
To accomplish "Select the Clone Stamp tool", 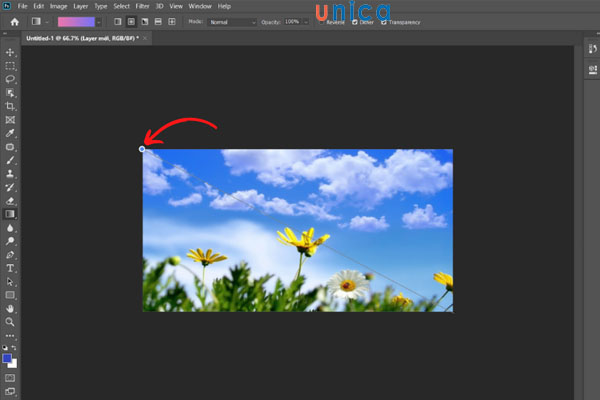I will coord(10,174).
